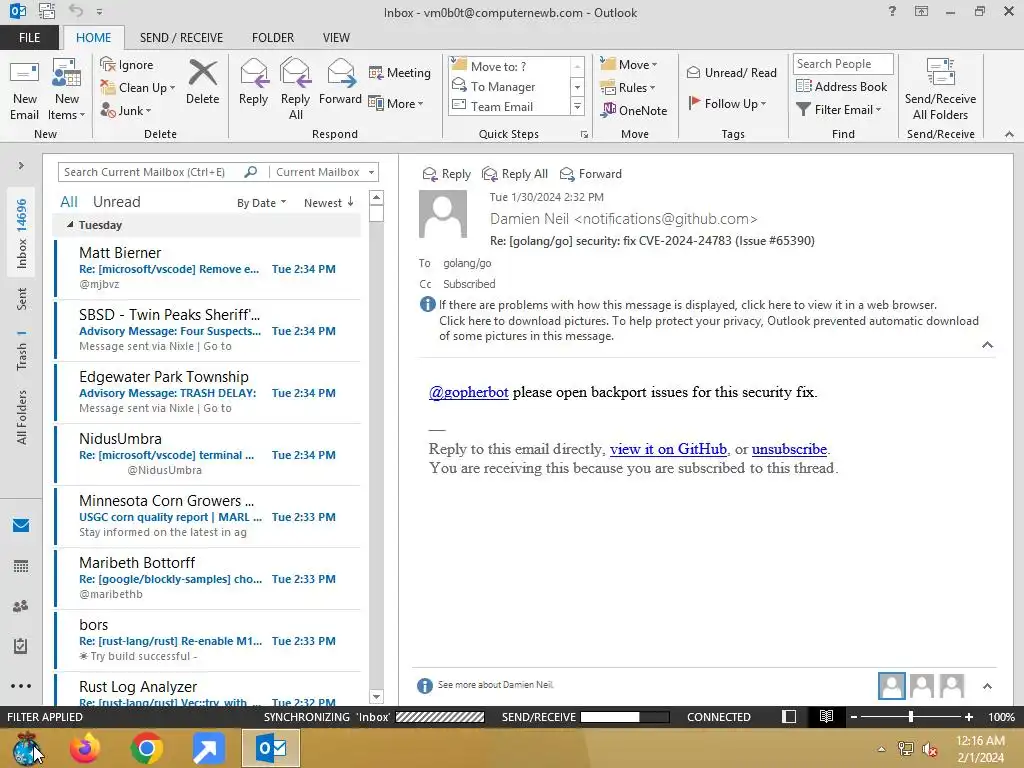Toggle Newest sort order
Image resolution: width=1024 pixels, height=768 pixels.
(x=328, y=203)
